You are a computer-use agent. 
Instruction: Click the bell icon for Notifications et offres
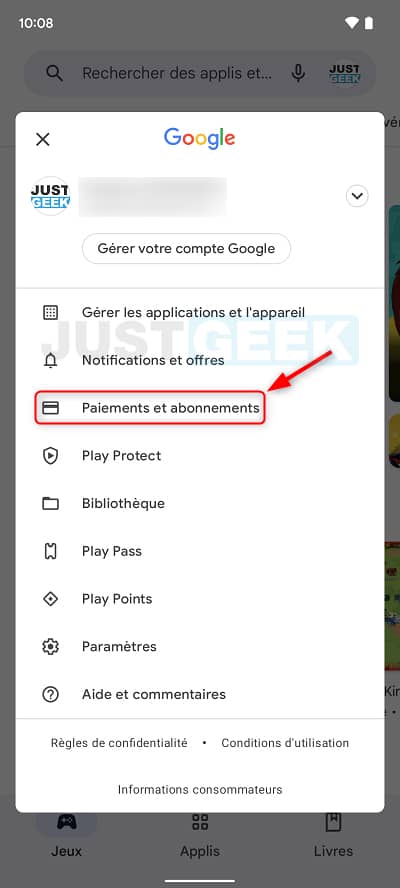[x=50, y=360]
